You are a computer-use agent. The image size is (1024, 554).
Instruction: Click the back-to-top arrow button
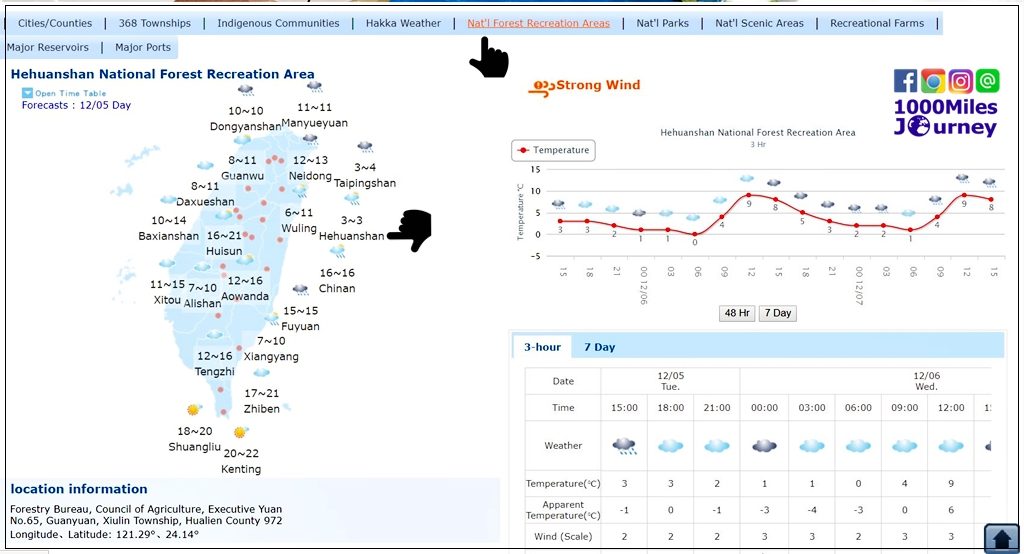(x=1001, y=539)
